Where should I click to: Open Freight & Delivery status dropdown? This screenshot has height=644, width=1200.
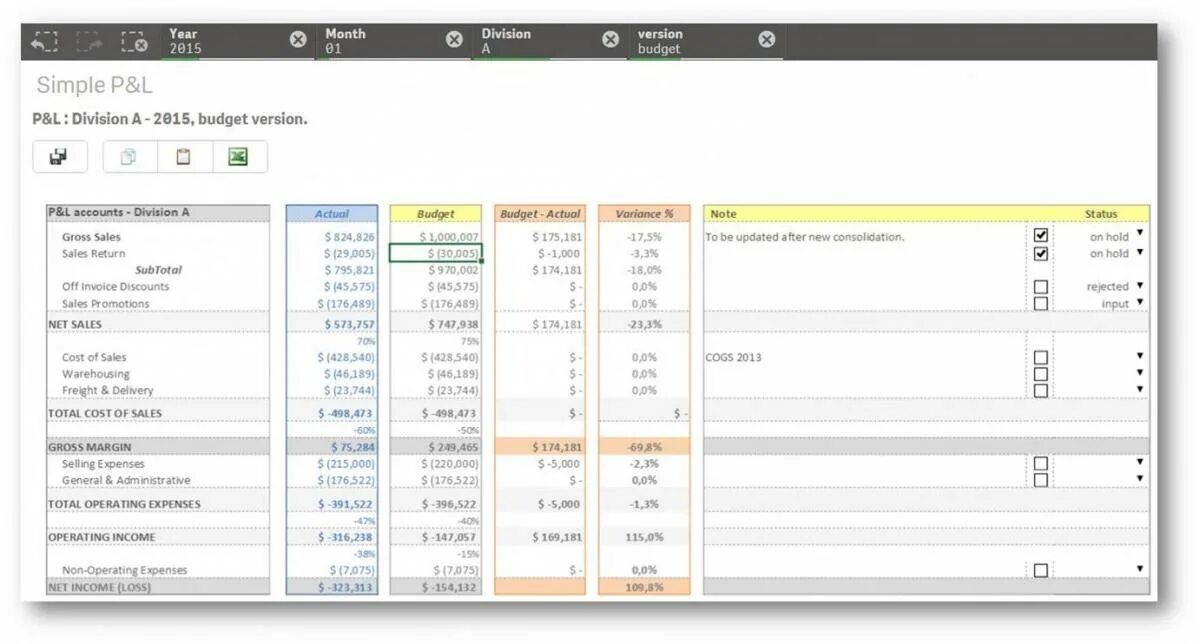coord(1139,389)
